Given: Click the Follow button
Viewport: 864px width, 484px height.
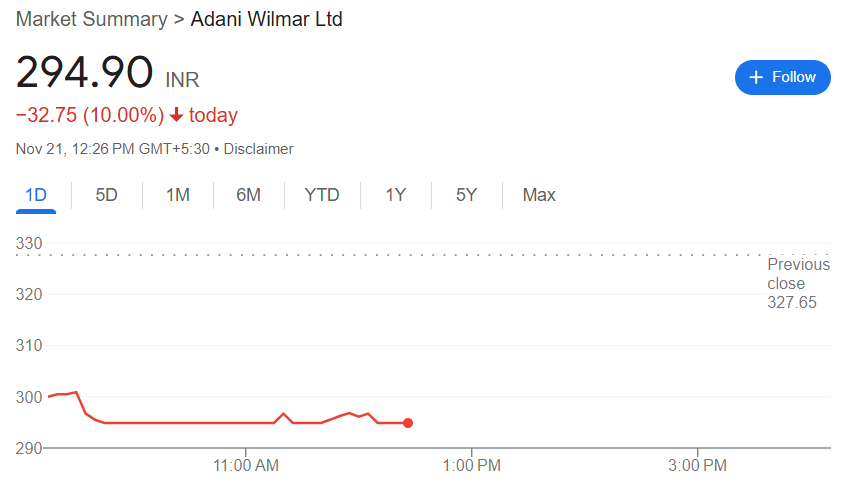Looking at the screenshot, I should [x=782, y=77].
